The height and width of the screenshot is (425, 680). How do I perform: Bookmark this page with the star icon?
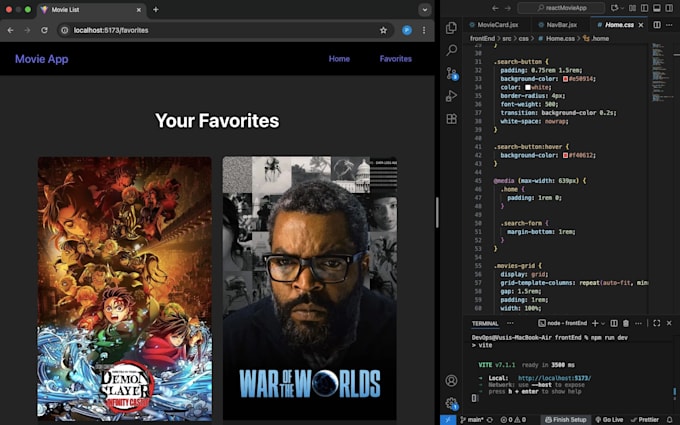tap(383, 30)
